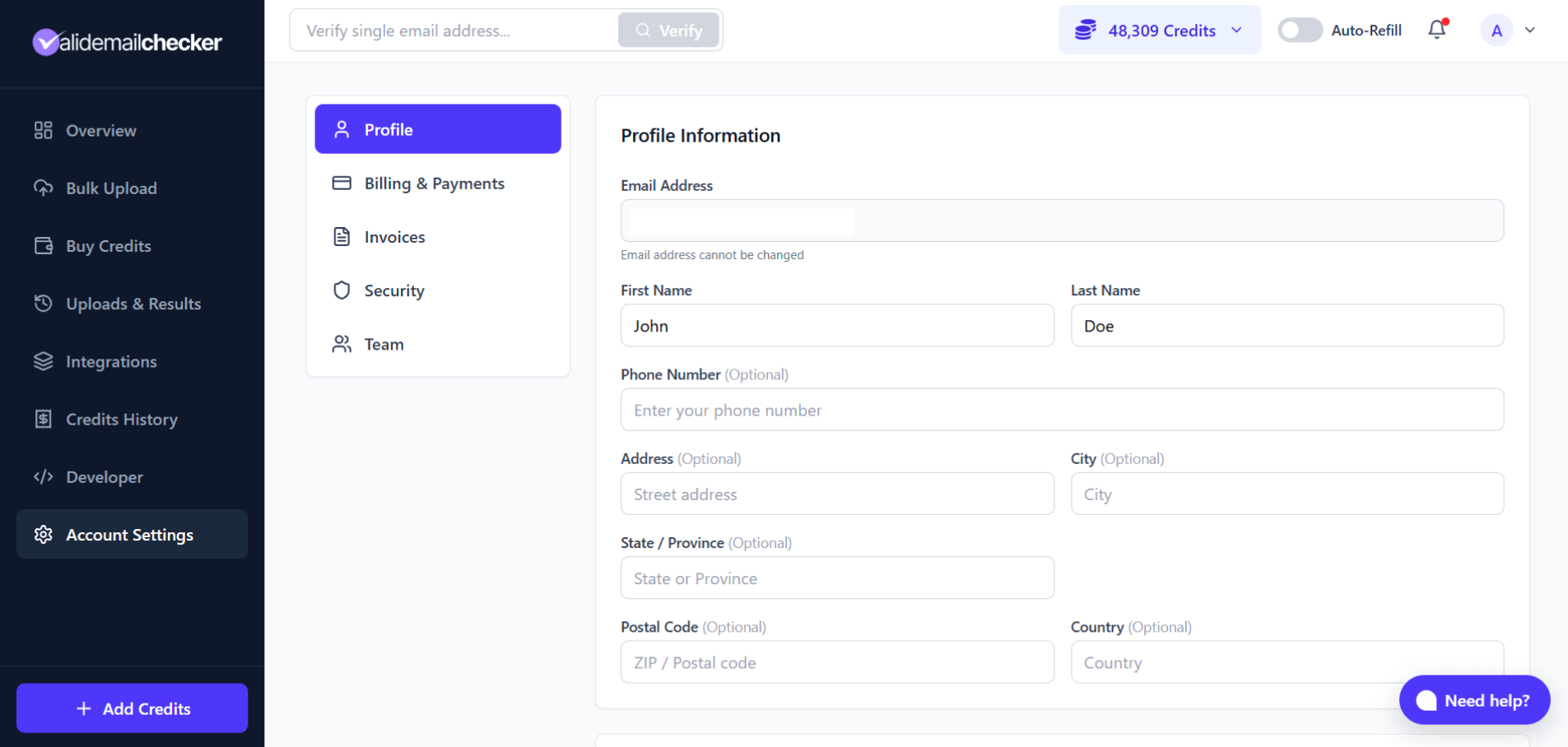The image size is (1568, 747).
Task: Open Developer section via code icon
Action: [43, 476]
